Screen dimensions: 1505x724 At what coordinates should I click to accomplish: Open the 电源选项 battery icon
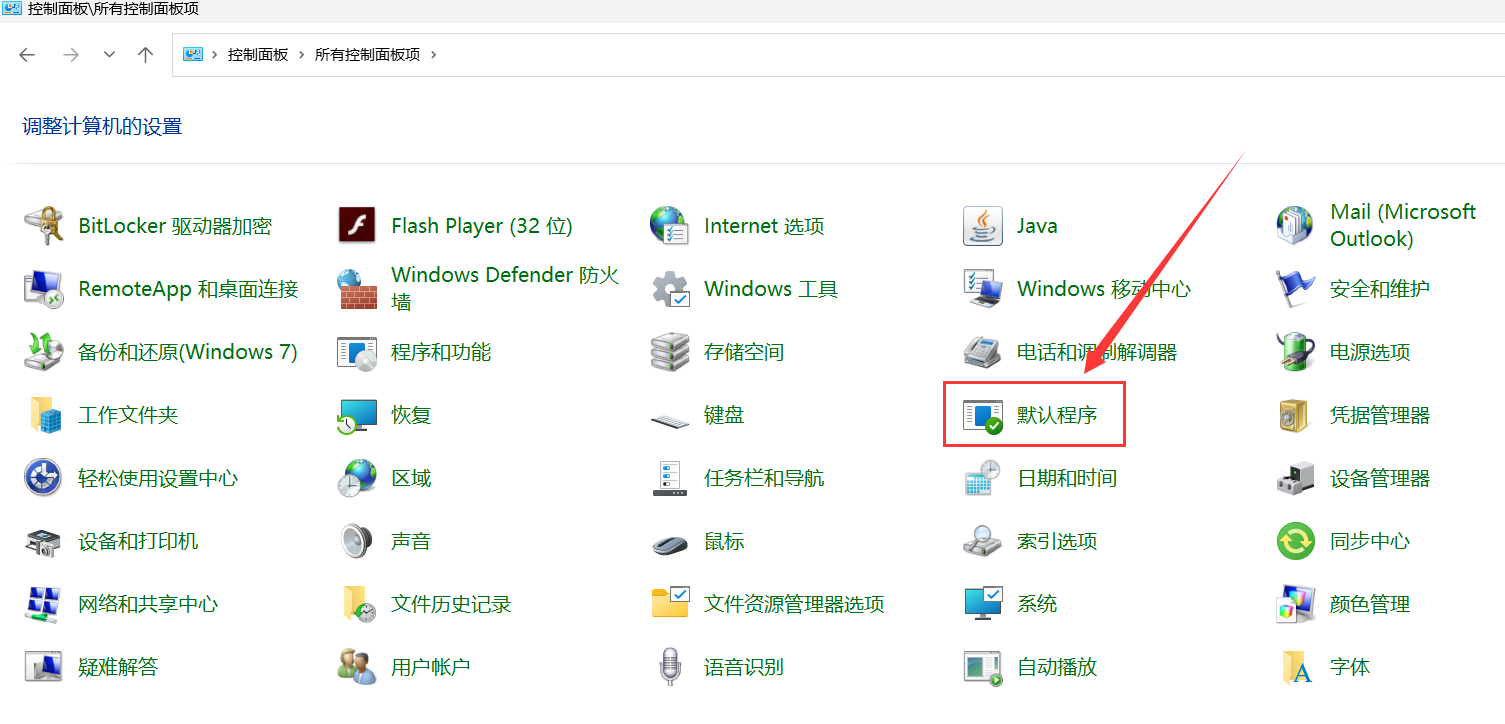click(1295, 352)
